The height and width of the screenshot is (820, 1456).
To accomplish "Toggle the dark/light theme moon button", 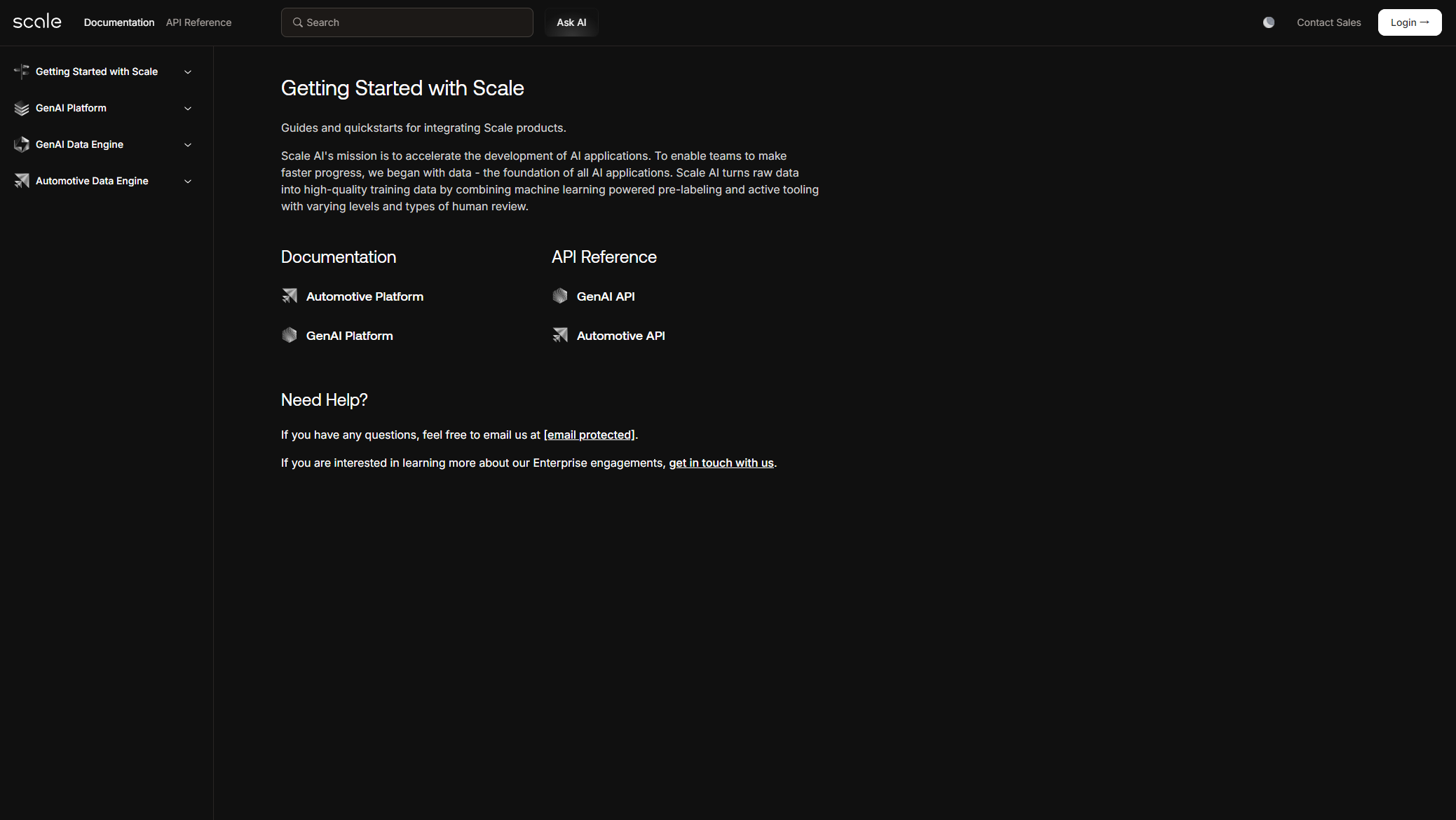I will [x=1268, y=22].
